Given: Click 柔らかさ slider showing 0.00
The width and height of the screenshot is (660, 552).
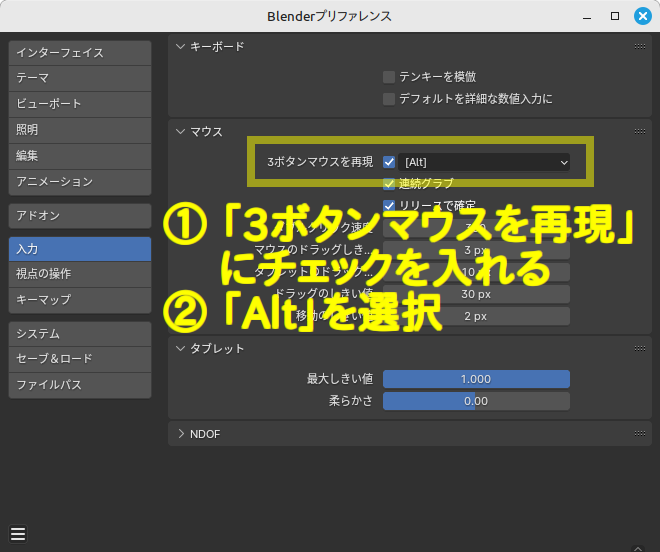Looking at the screenshot, I should (x=476, y=401).
